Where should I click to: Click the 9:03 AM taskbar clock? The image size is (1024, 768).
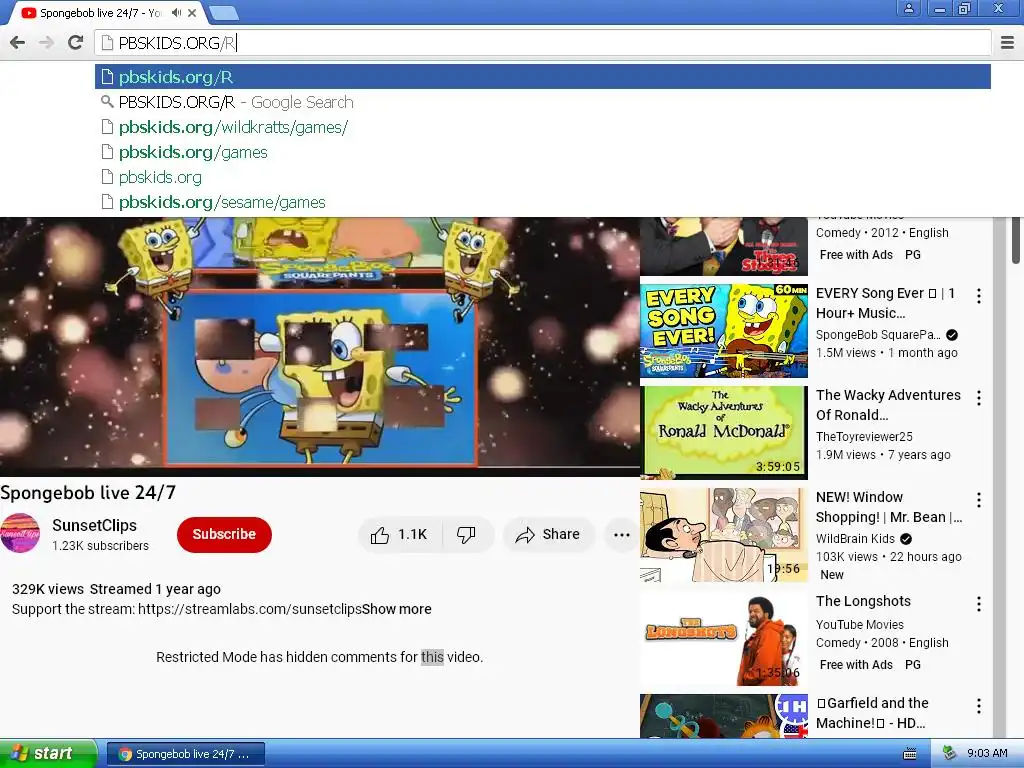987,754
